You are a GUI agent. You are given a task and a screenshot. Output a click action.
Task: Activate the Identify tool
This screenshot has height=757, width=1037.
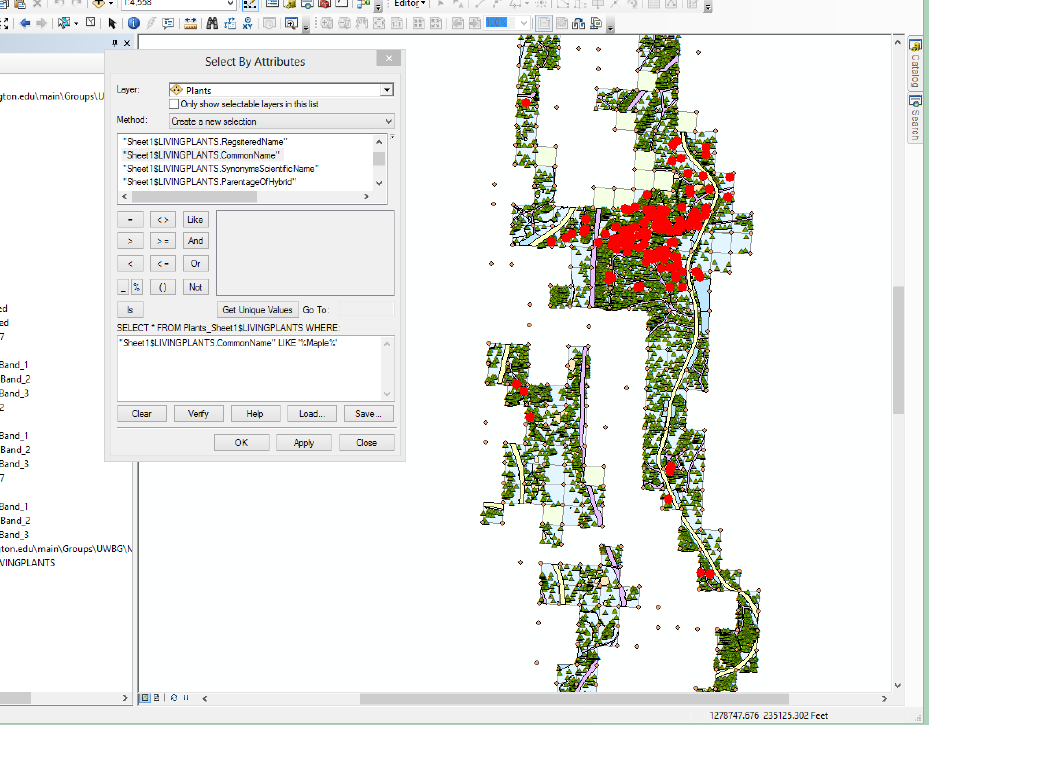[134, 23]
